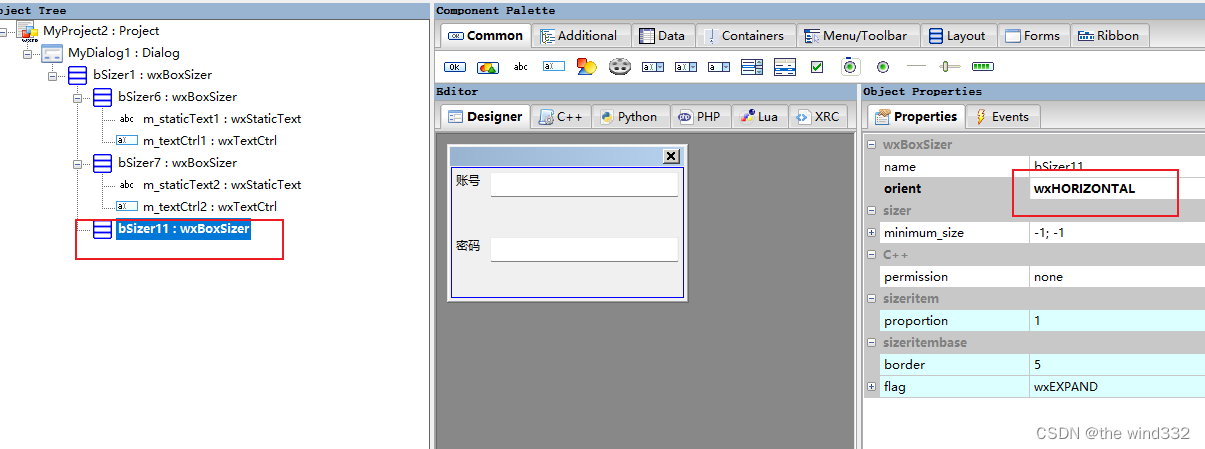Add a wxBitmapComboBox from the palette

click(x=685, y=67)
